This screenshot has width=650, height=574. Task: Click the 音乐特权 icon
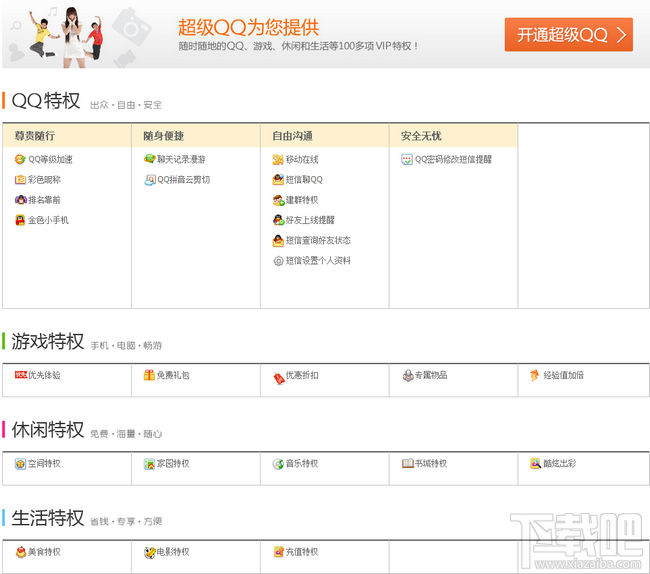[278, 464]
